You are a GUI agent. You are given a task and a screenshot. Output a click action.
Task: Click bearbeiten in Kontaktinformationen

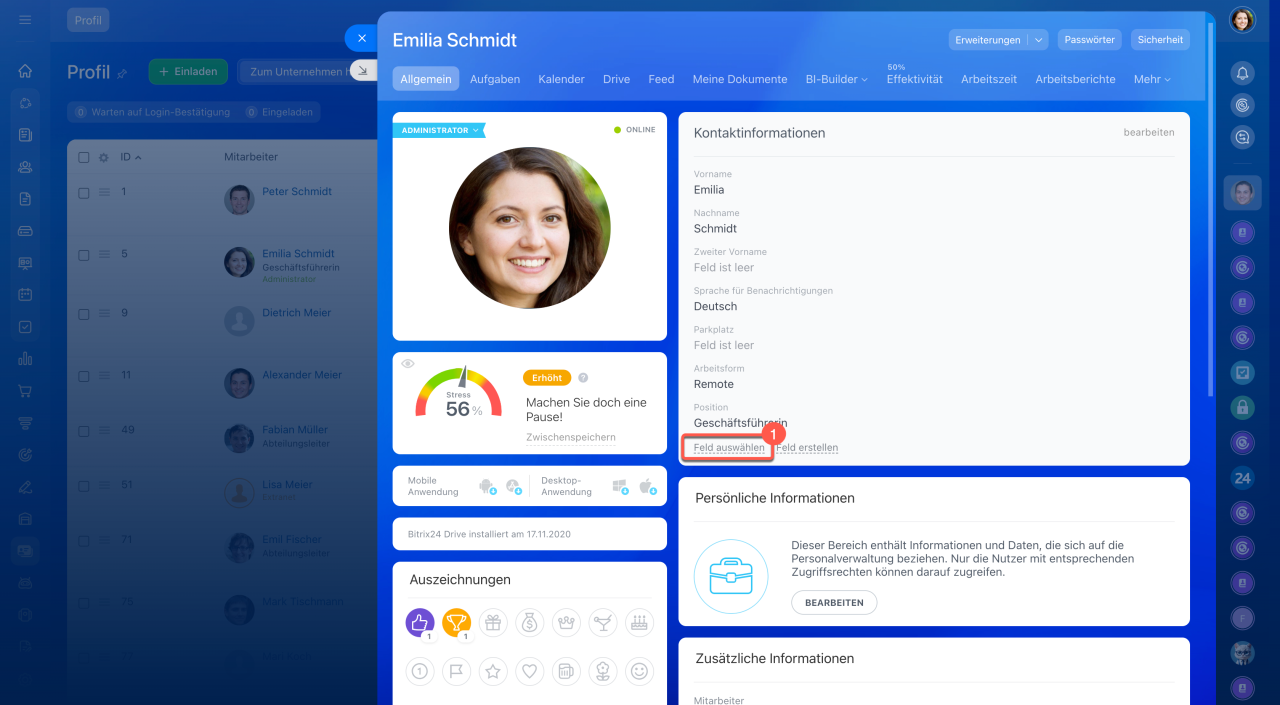[x=1149, y=132]
